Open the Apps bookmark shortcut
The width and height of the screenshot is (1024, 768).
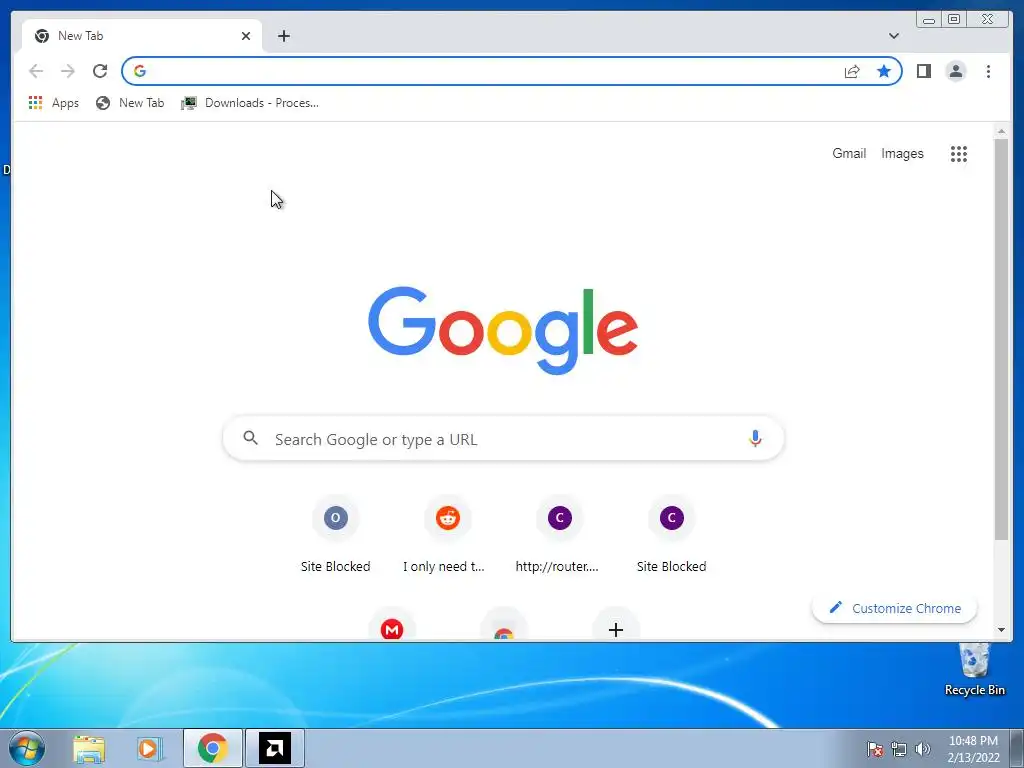54,103
